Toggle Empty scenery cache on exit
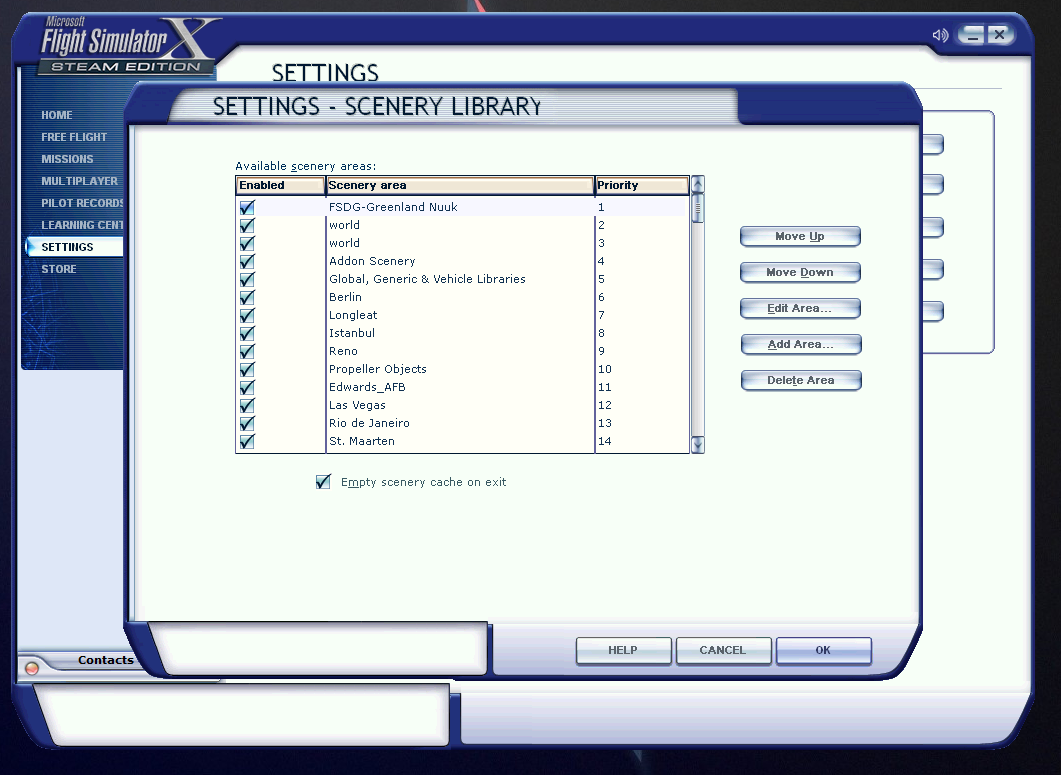 (x=323, y=482)
